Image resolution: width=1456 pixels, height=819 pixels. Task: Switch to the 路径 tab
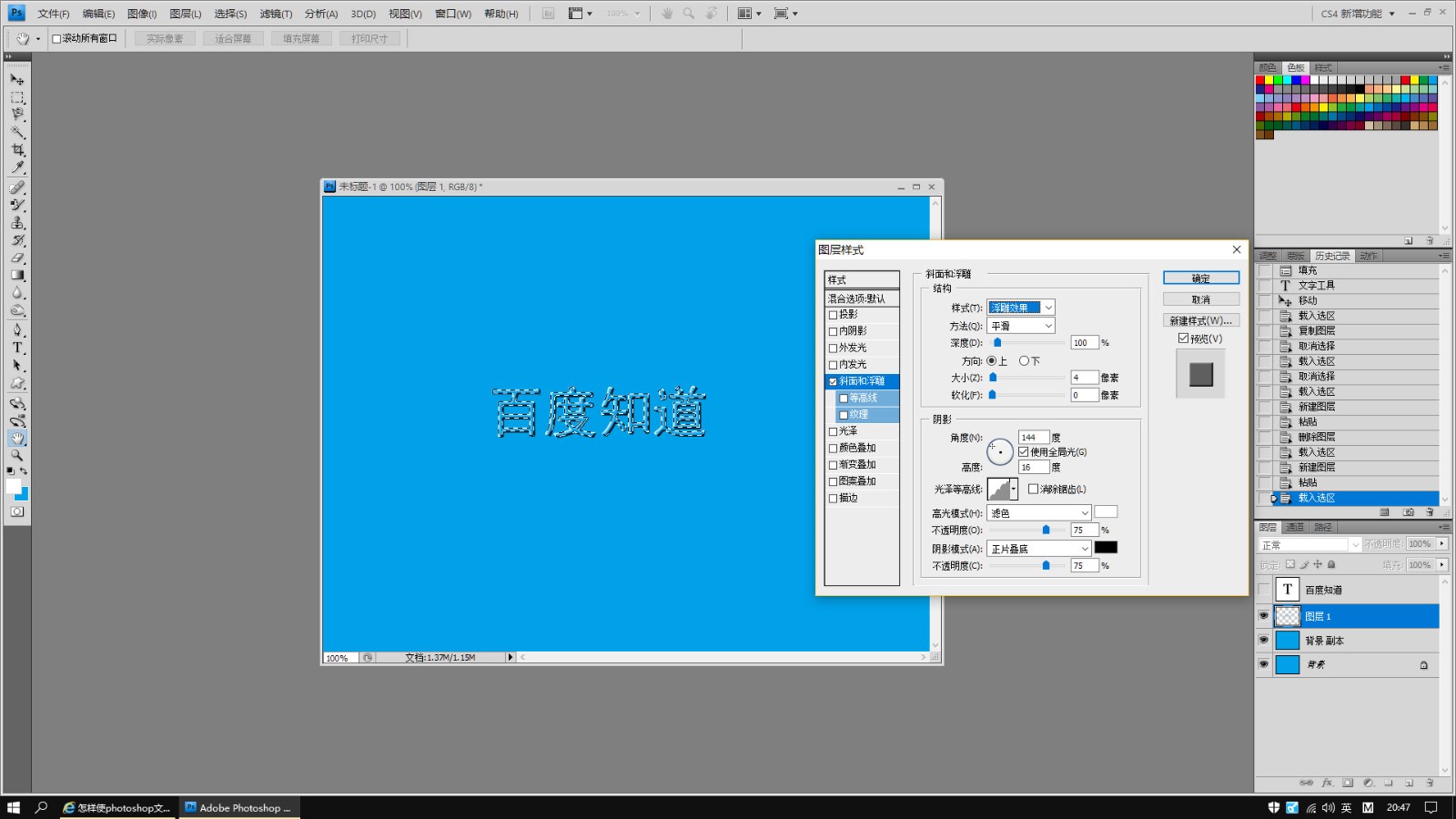[1323, 527]
